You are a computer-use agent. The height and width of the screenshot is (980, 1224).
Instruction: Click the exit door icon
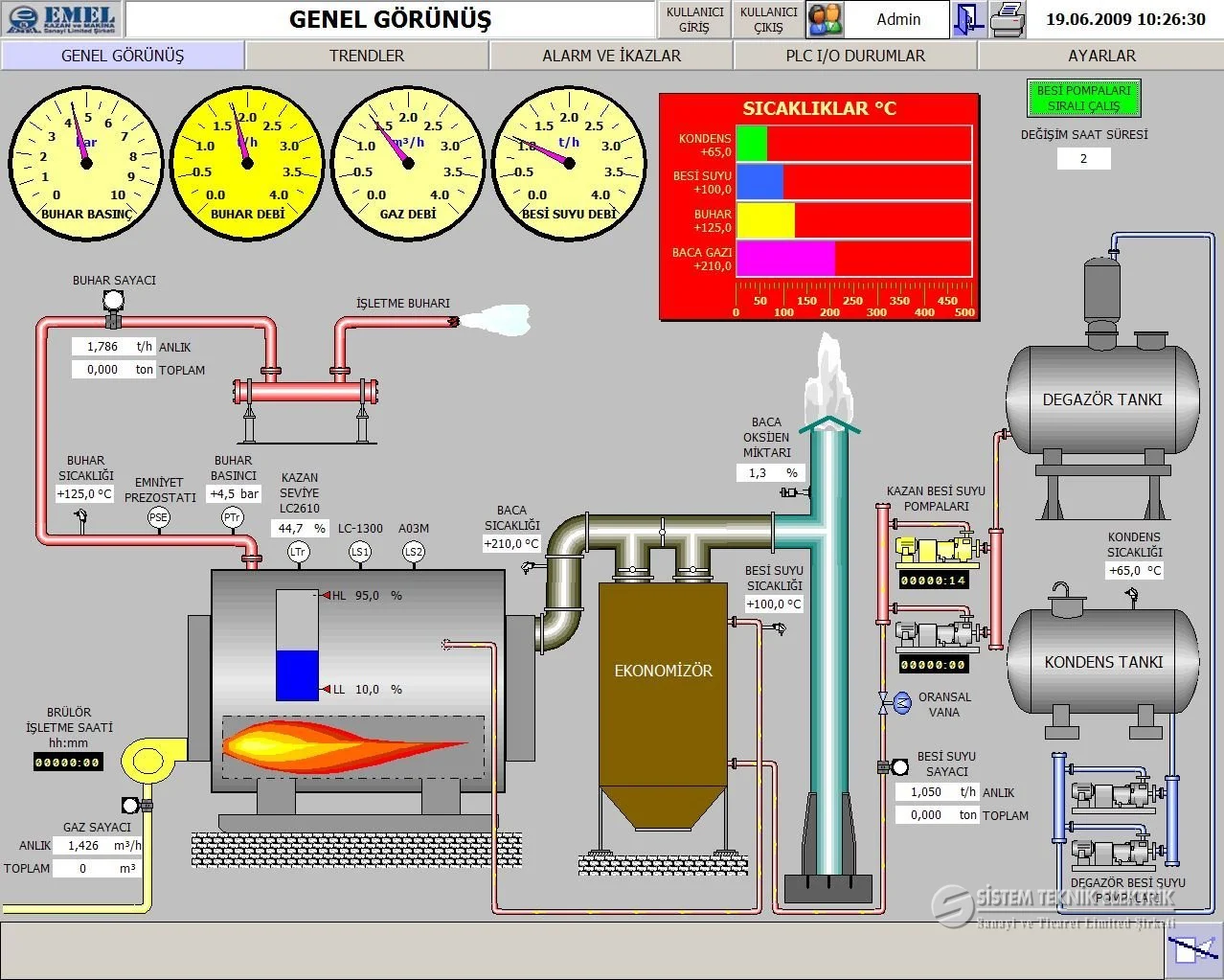tap(968, 19)
